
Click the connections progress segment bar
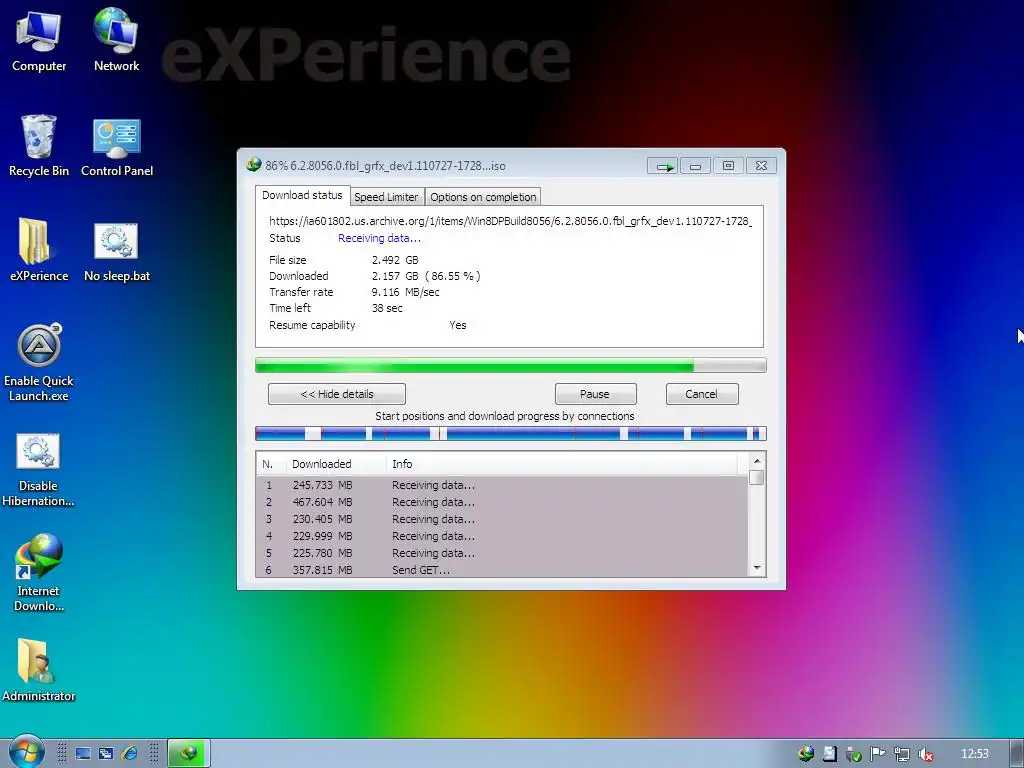pyautogui.click(x=511, y=433)
